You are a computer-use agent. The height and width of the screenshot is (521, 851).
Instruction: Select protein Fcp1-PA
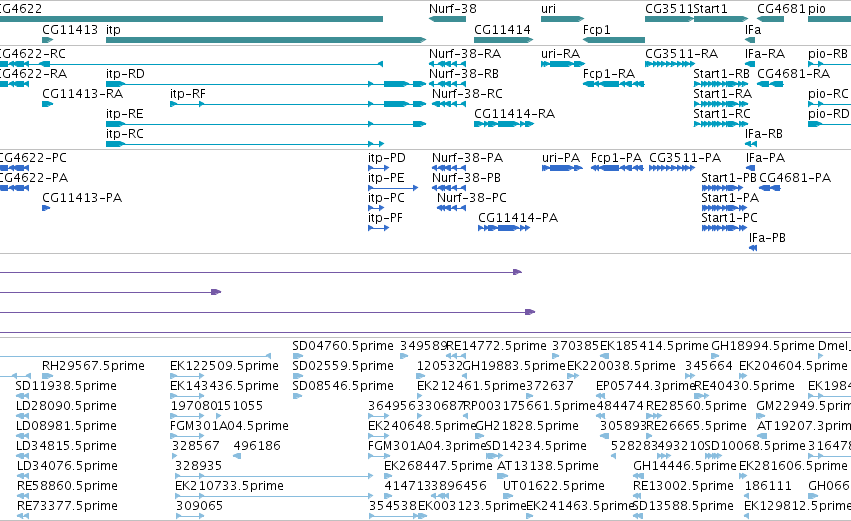tap(616, 158)
